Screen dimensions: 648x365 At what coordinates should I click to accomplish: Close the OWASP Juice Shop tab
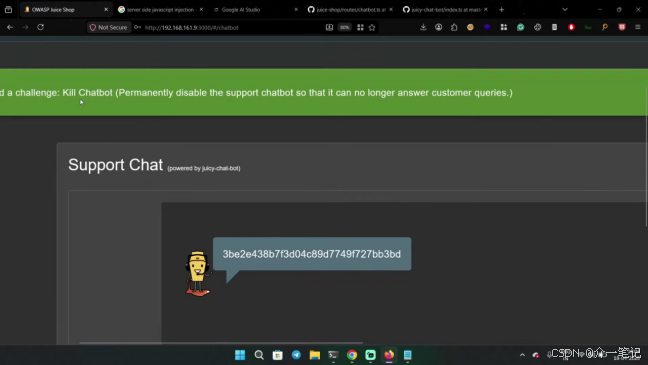(106, 10)
